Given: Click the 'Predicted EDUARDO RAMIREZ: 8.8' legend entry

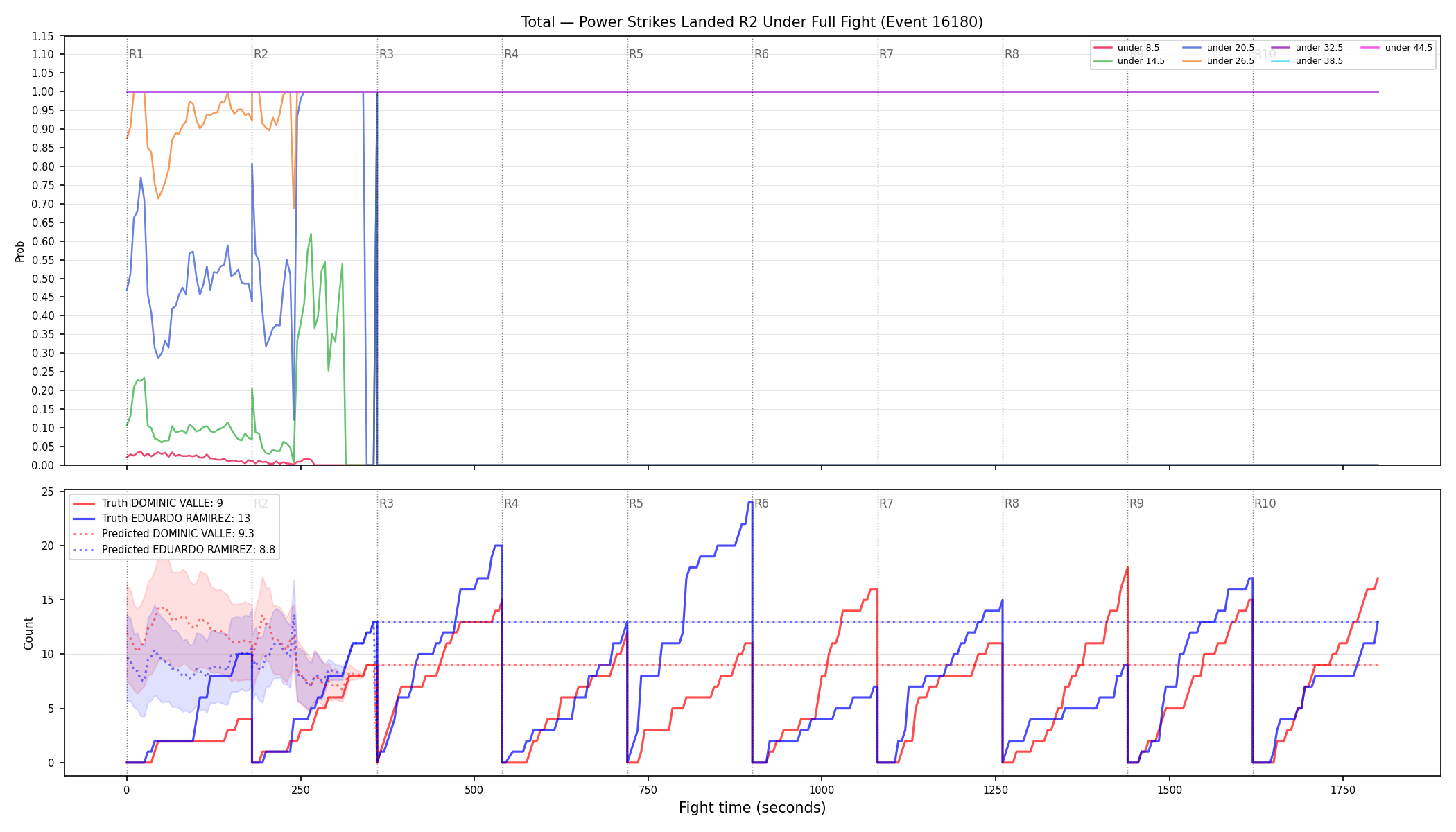Looking at the screenshot, I should coord(174,550).
